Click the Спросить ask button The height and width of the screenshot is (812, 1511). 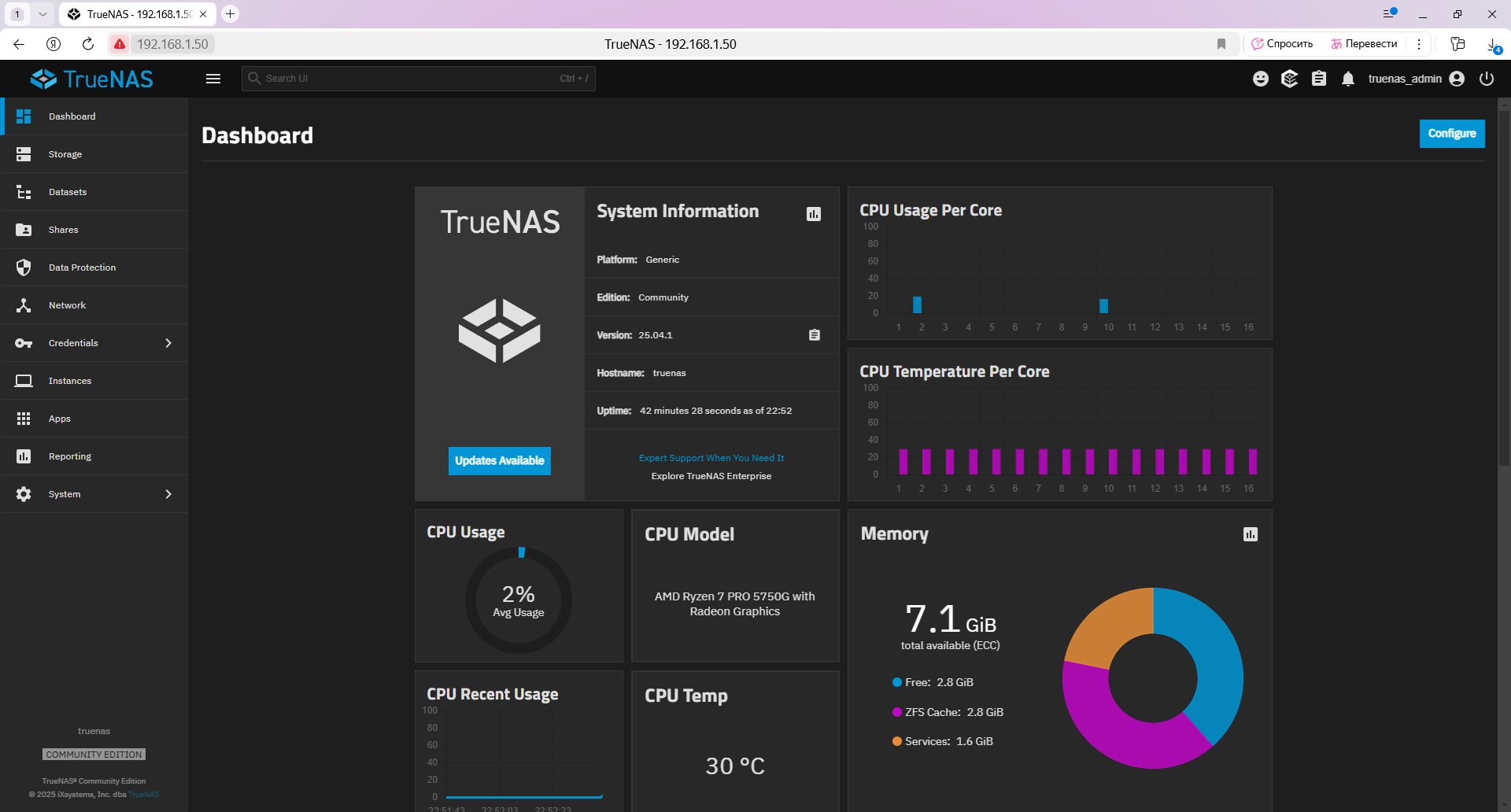click(x=1283, y=44)
